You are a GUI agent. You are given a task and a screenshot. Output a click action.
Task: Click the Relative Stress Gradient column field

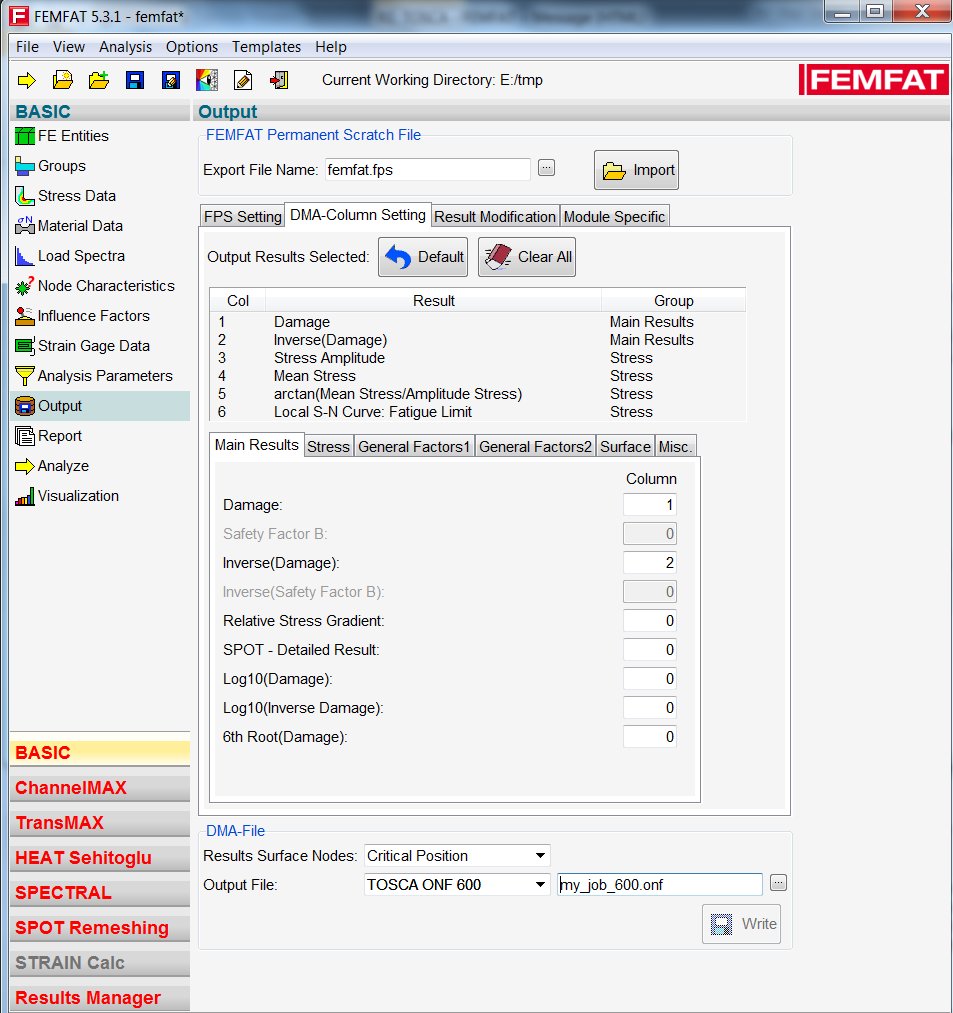click(x=650, y=621)
